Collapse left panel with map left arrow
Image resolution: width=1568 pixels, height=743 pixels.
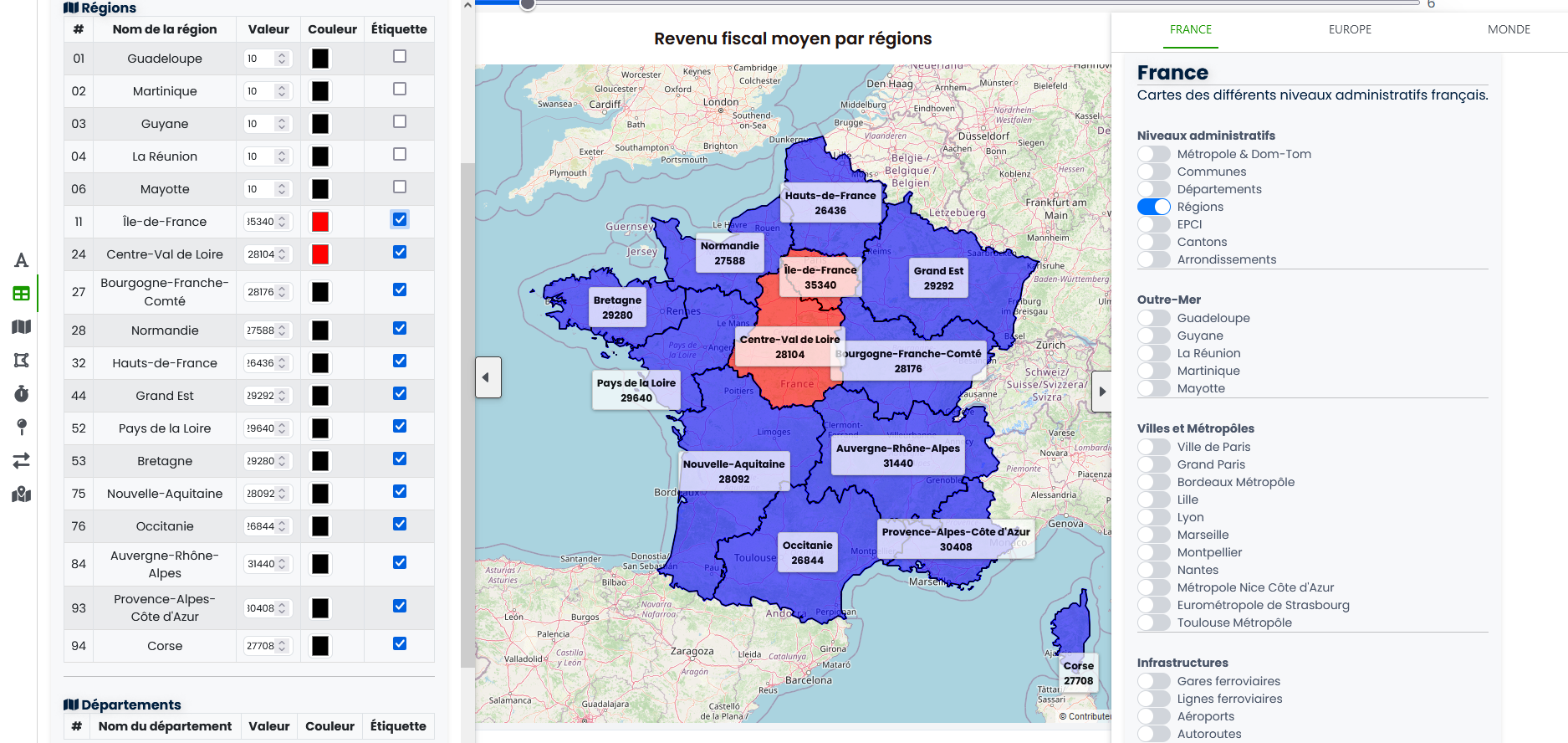488,377
